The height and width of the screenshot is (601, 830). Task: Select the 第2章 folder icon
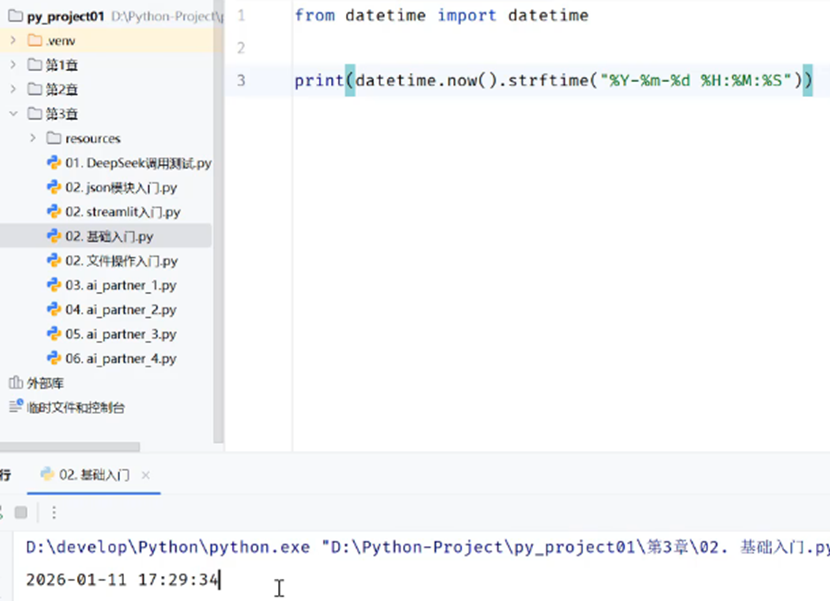coord(34,89)
